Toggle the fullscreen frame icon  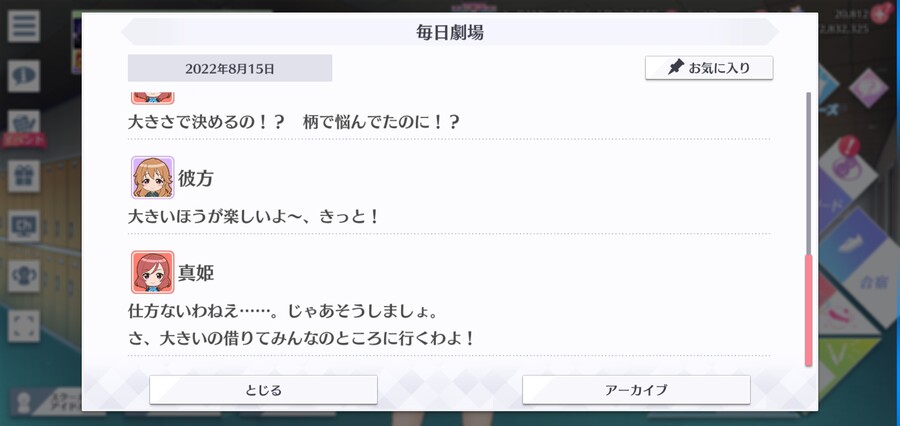pos(24,326)
